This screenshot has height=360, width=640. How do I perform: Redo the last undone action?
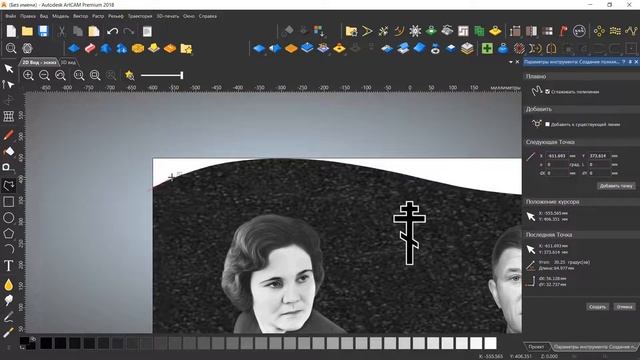coord(129,31)
